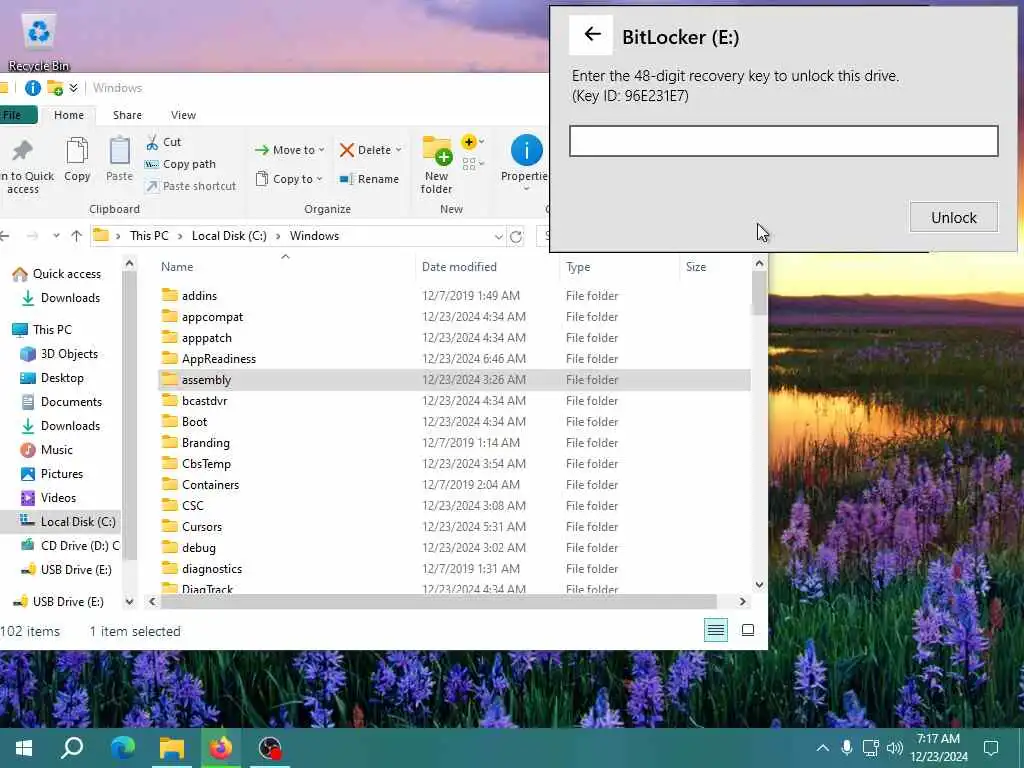Open Pictures in navigation pane
This screenshot has width=1024, height=768.
[61, 474]
